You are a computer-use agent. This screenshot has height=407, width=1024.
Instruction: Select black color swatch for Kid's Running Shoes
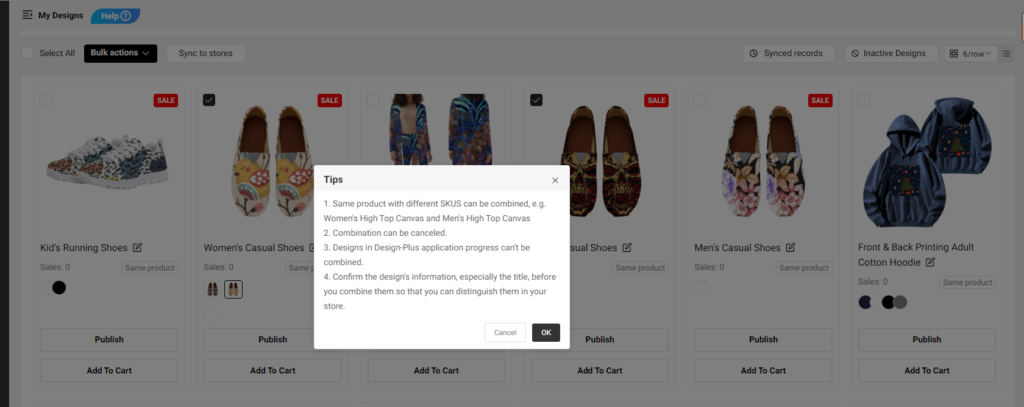tap(59, 287)
